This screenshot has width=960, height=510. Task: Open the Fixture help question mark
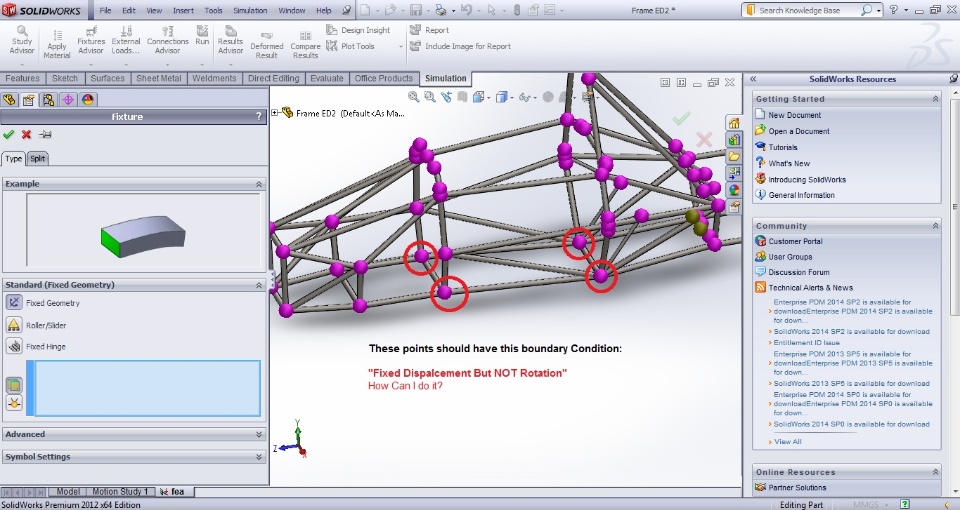[x=259, y=116]
